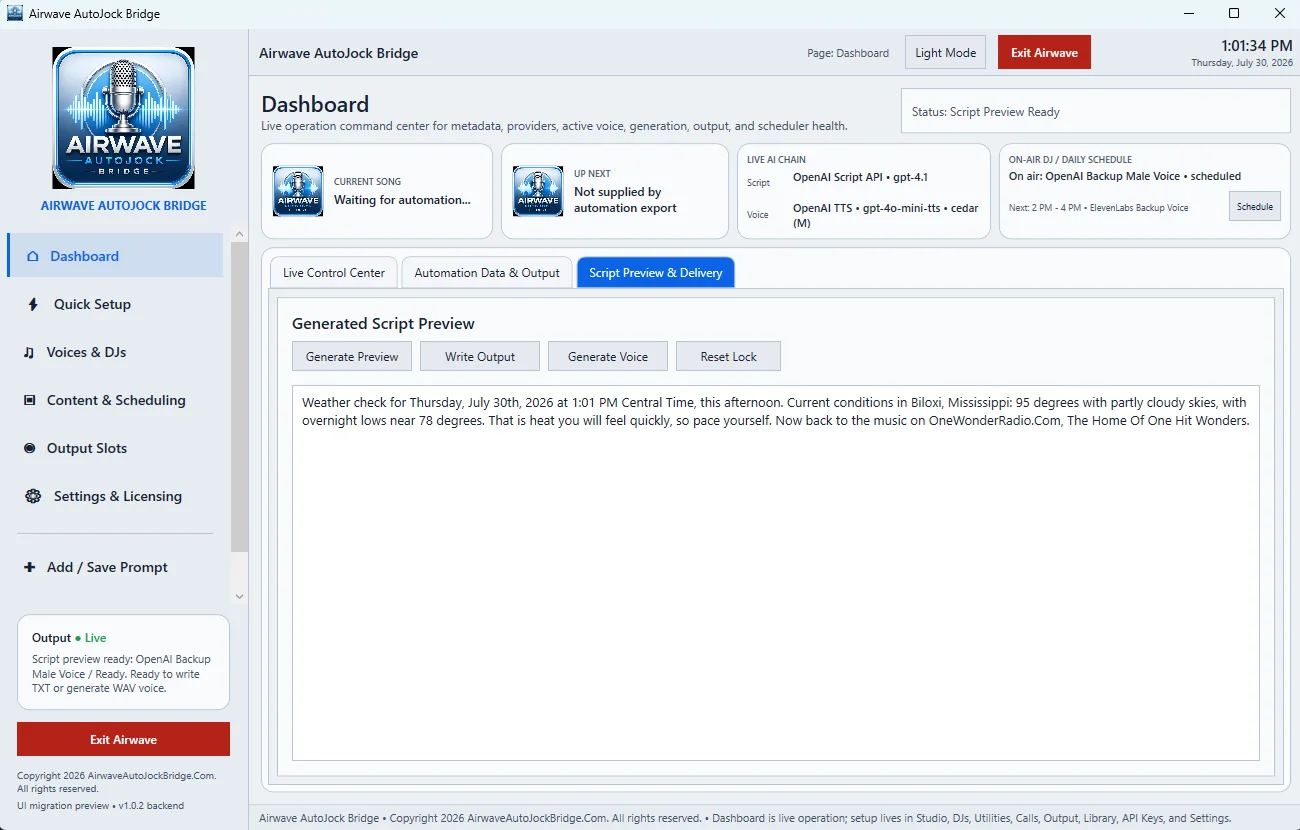Viewport: 1300px width, 830px height.
Task: Switch to Automation Data & Output tab
Action: [x=487, y=272]
